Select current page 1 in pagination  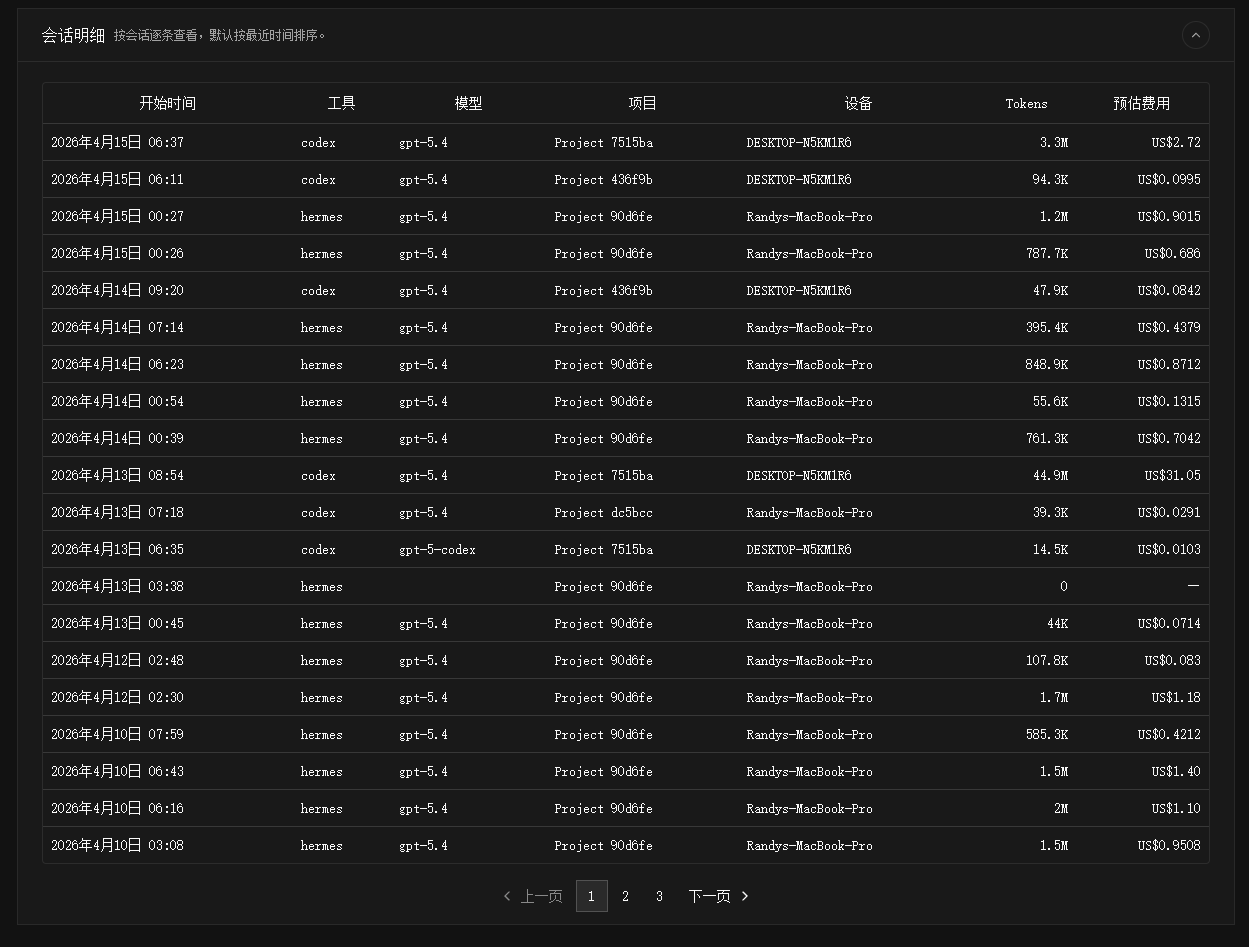pyautogui.click(x=591, y=896)
